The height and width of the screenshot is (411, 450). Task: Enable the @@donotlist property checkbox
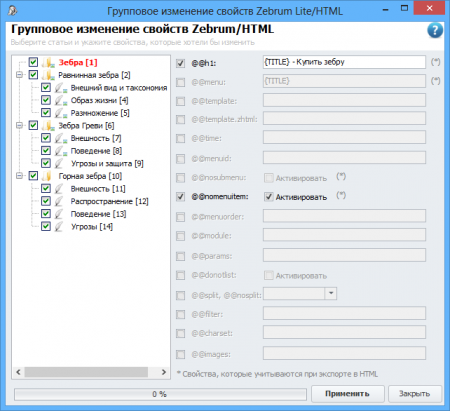coord(180,275)
